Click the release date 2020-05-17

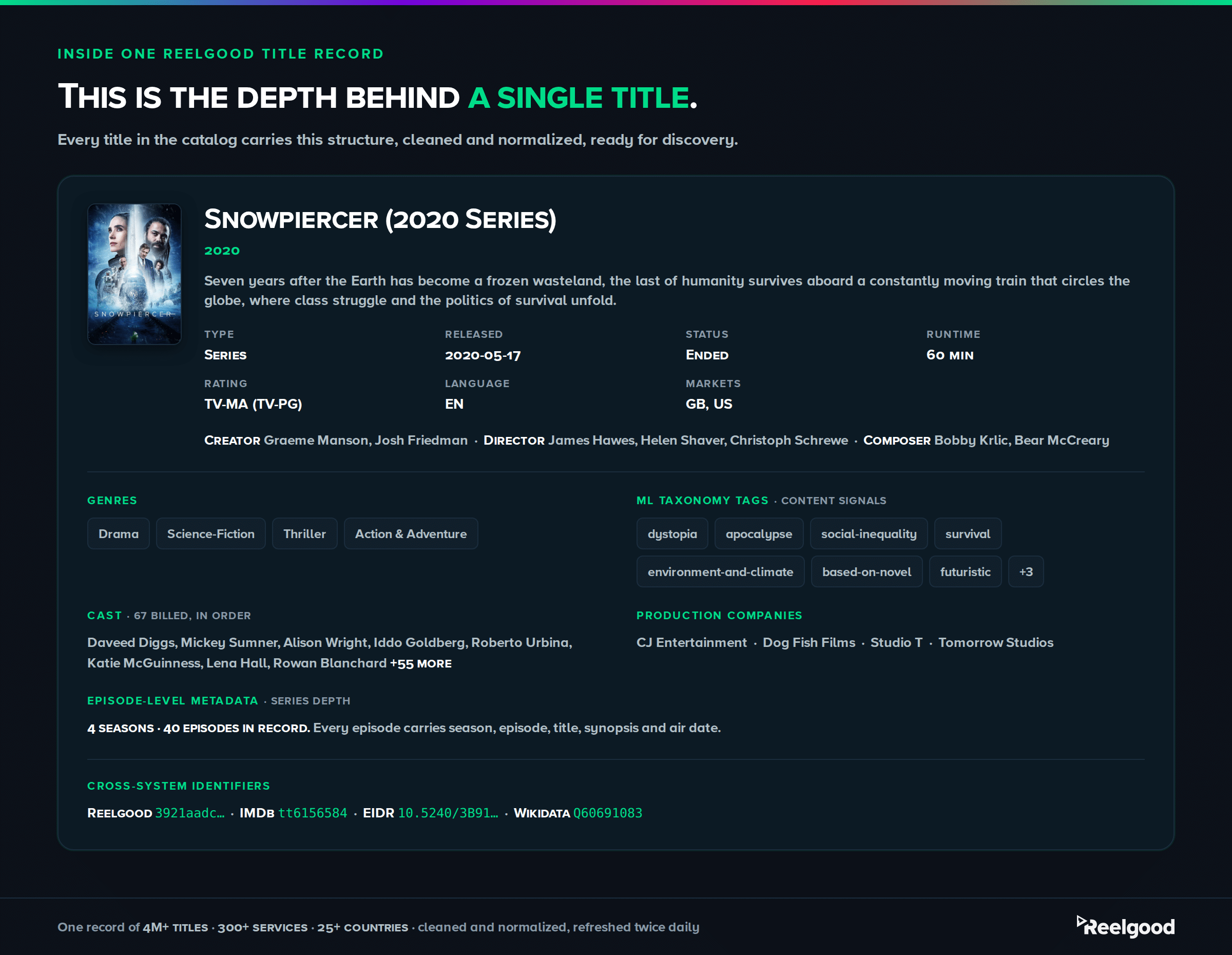[483, 355]
